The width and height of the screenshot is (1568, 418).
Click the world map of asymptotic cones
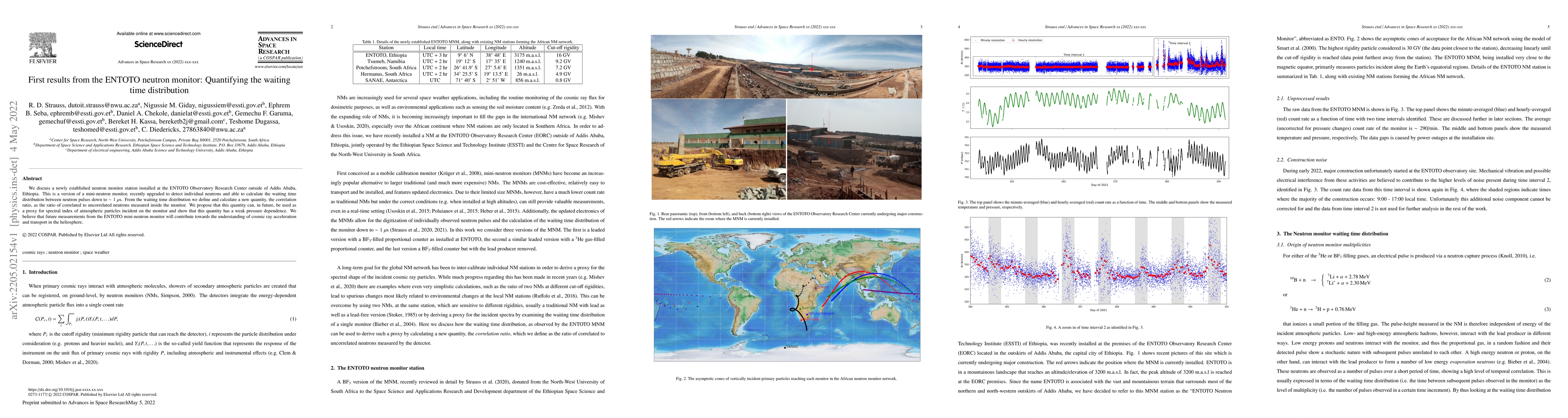(787, 295)
